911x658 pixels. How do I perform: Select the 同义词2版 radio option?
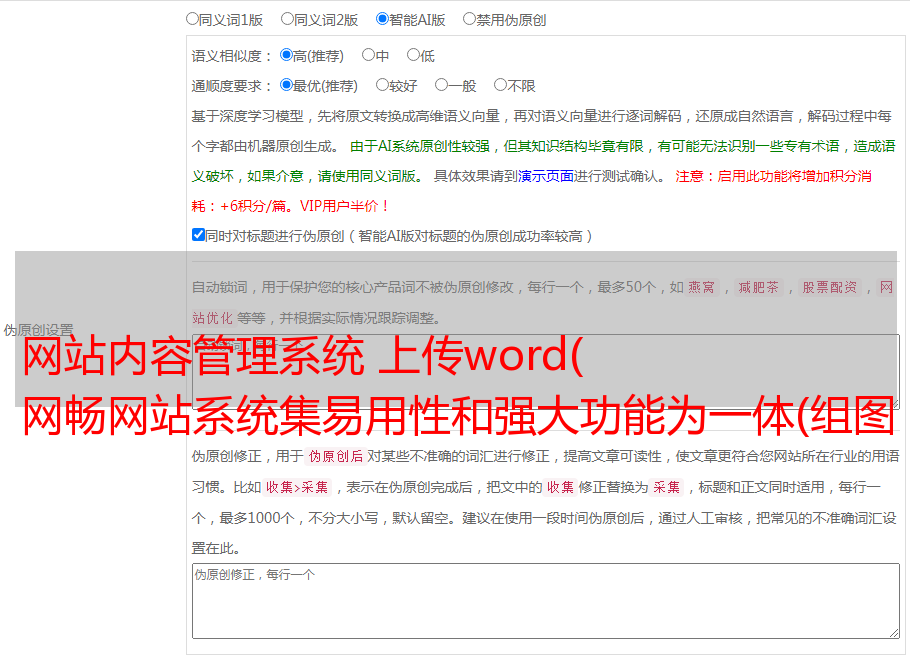pos(287,19)
